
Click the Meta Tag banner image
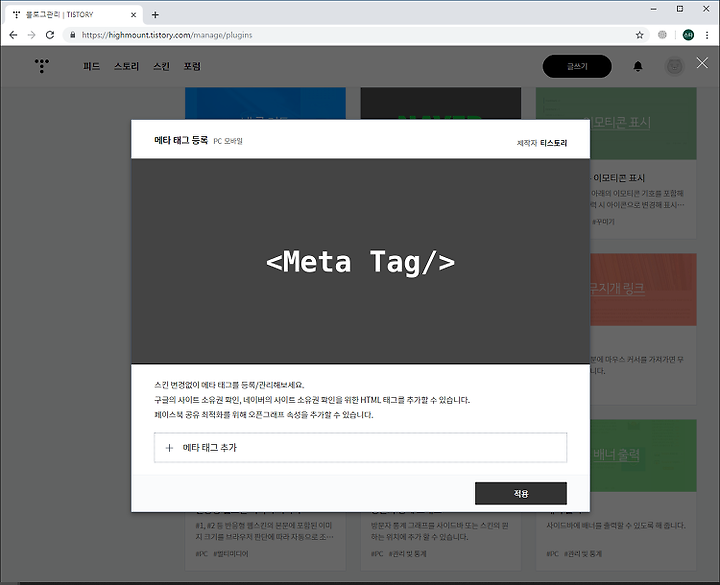[360, 261]
